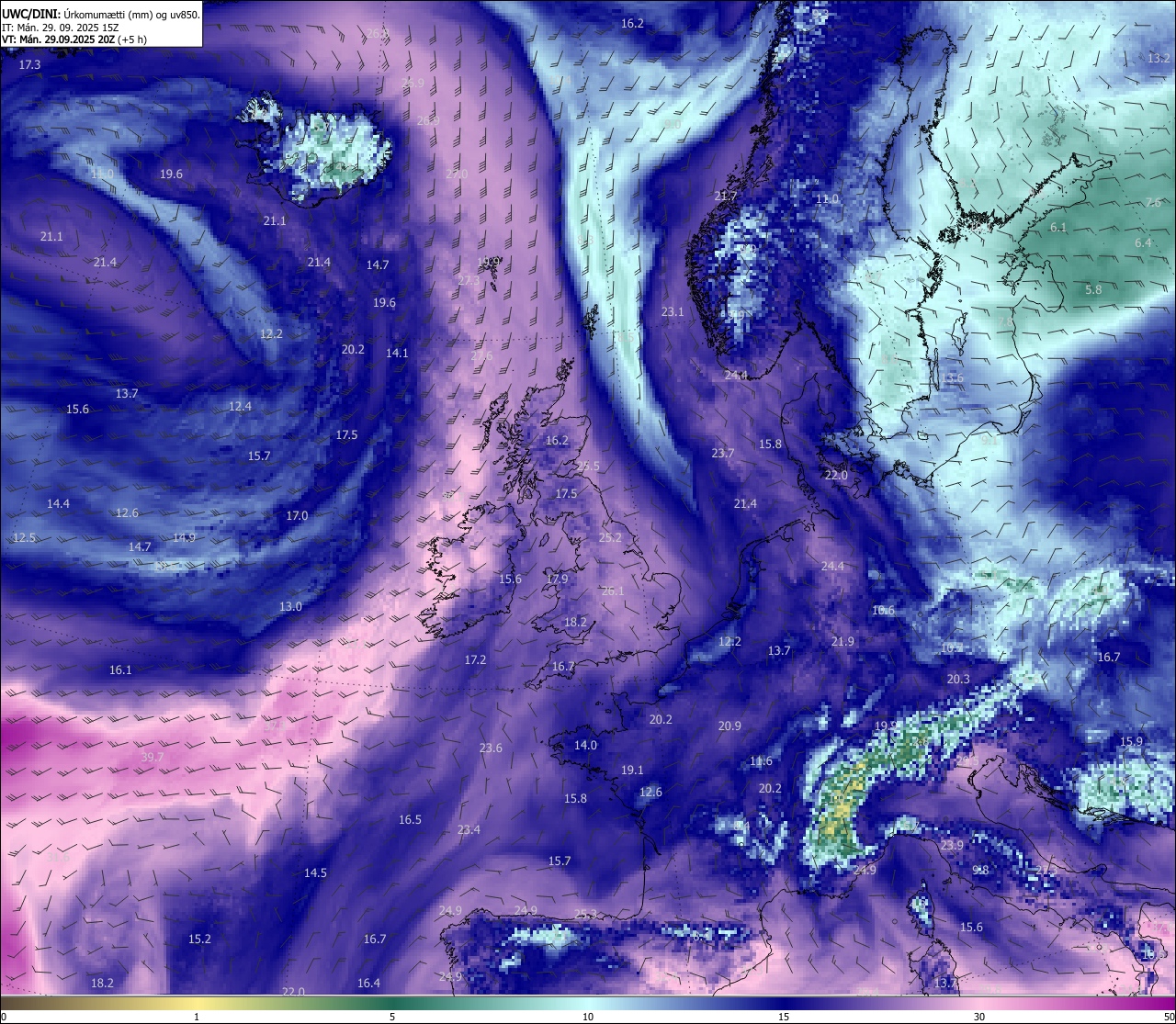Click the 20.9 value over central France
Viewport: 1176px width, 1024px height.
point(729,726)
